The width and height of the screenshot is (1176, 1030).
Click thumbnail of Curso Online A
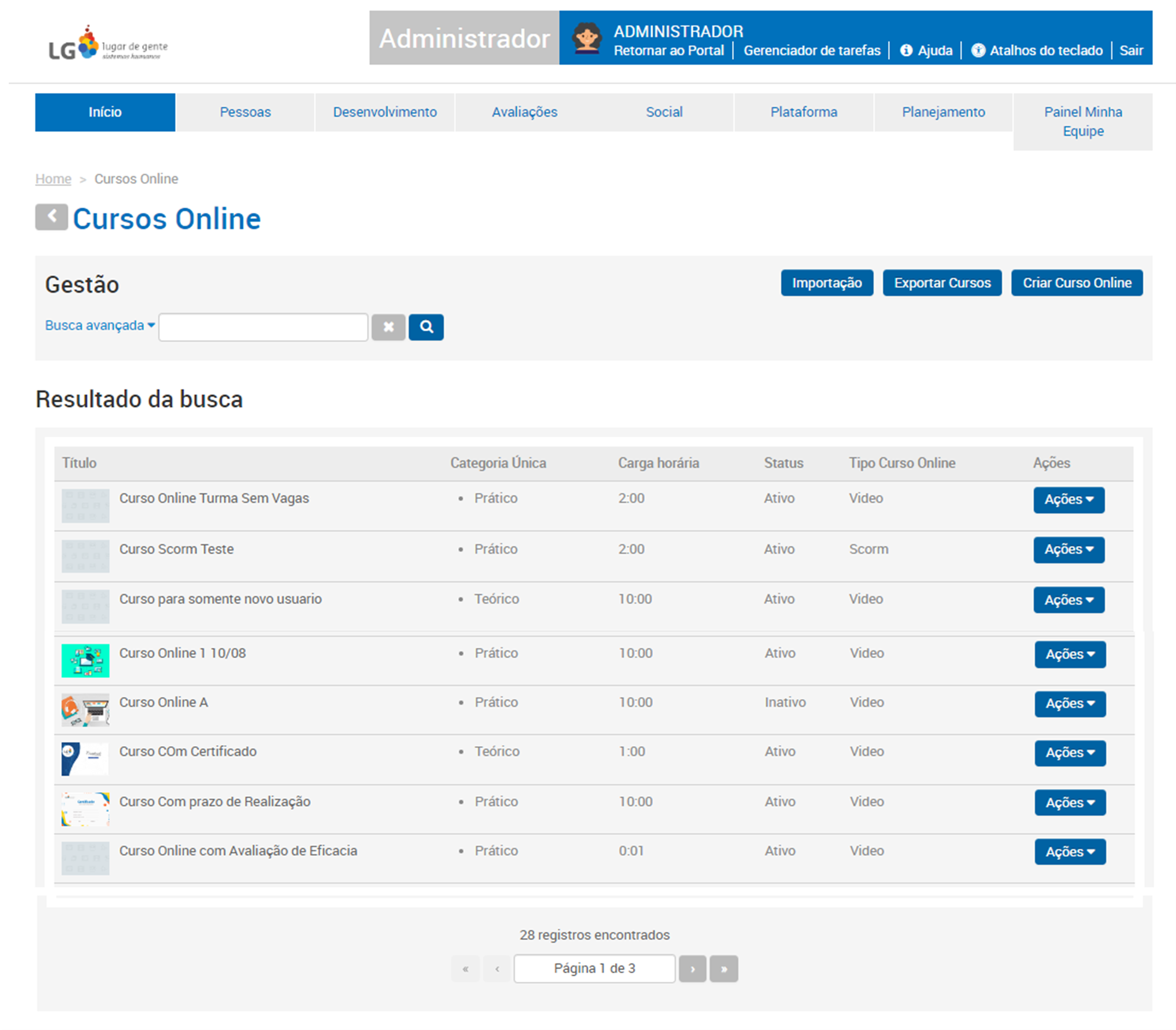85,710
